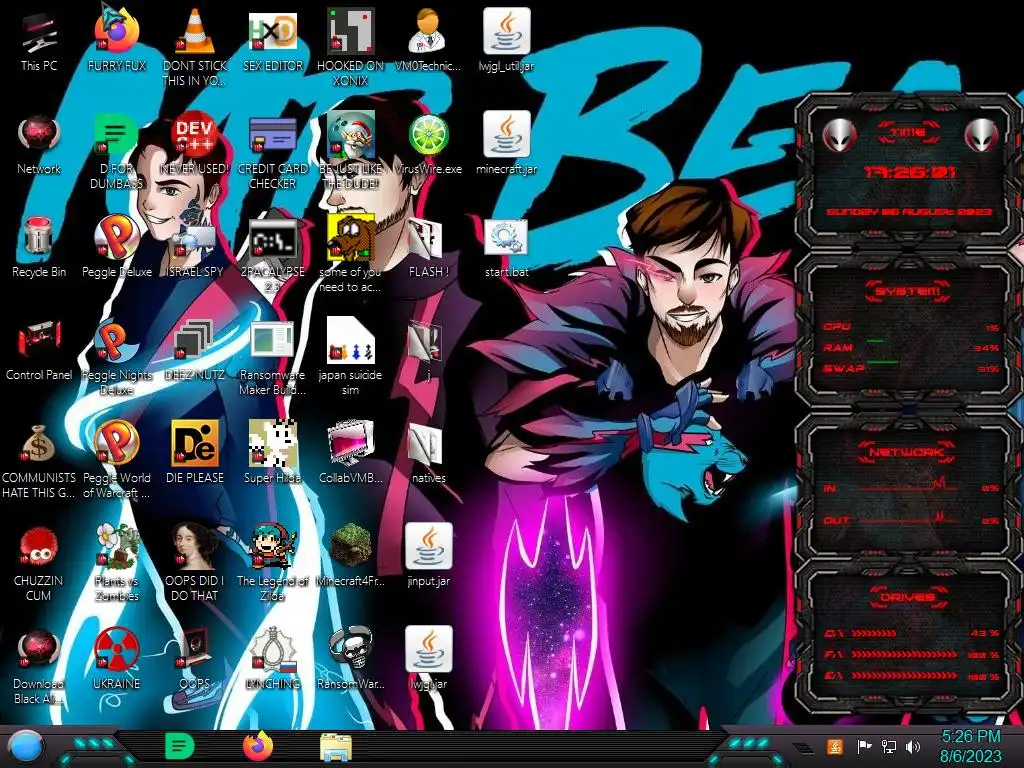Select the 2RACALYPSE 2.3 console icon
This screenshot has width=1024, height=768.
point(273,239)
